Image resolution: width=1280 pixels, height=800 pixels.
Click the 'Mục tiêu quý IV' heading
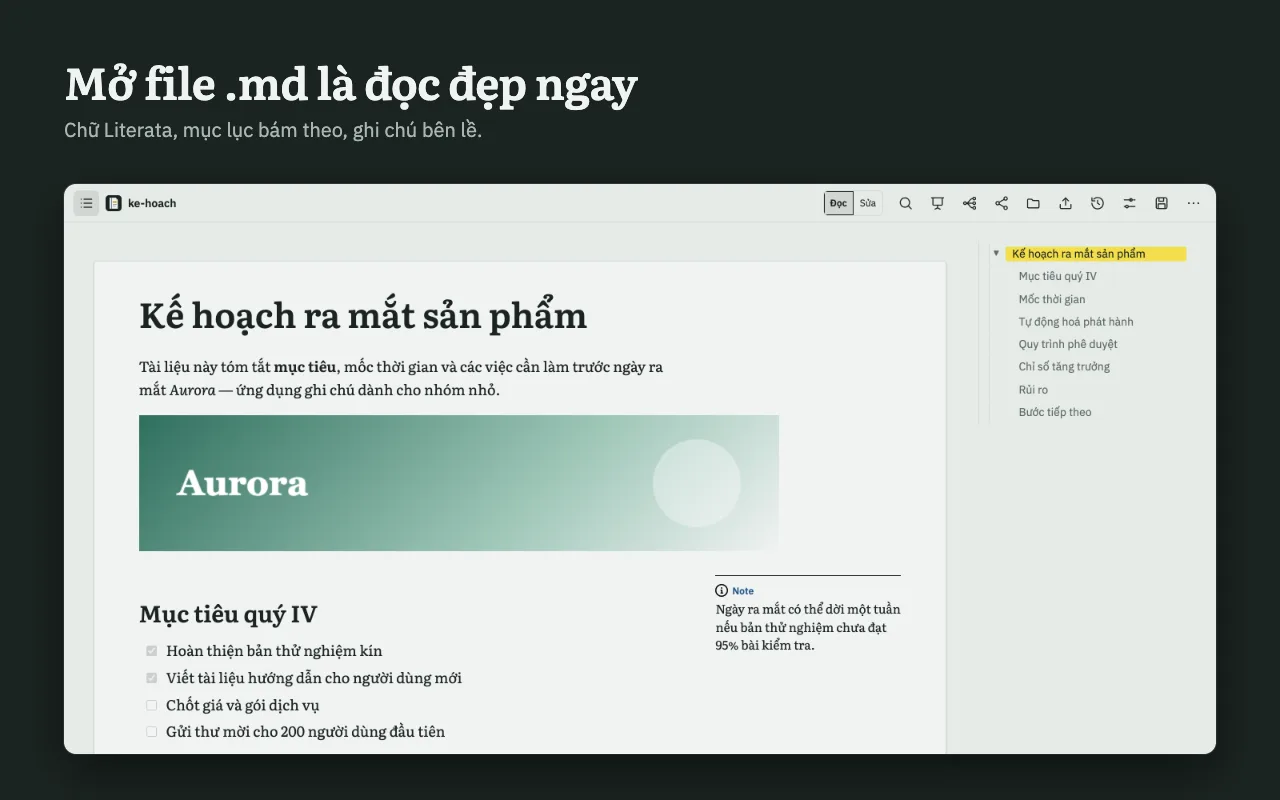[228, 614]
